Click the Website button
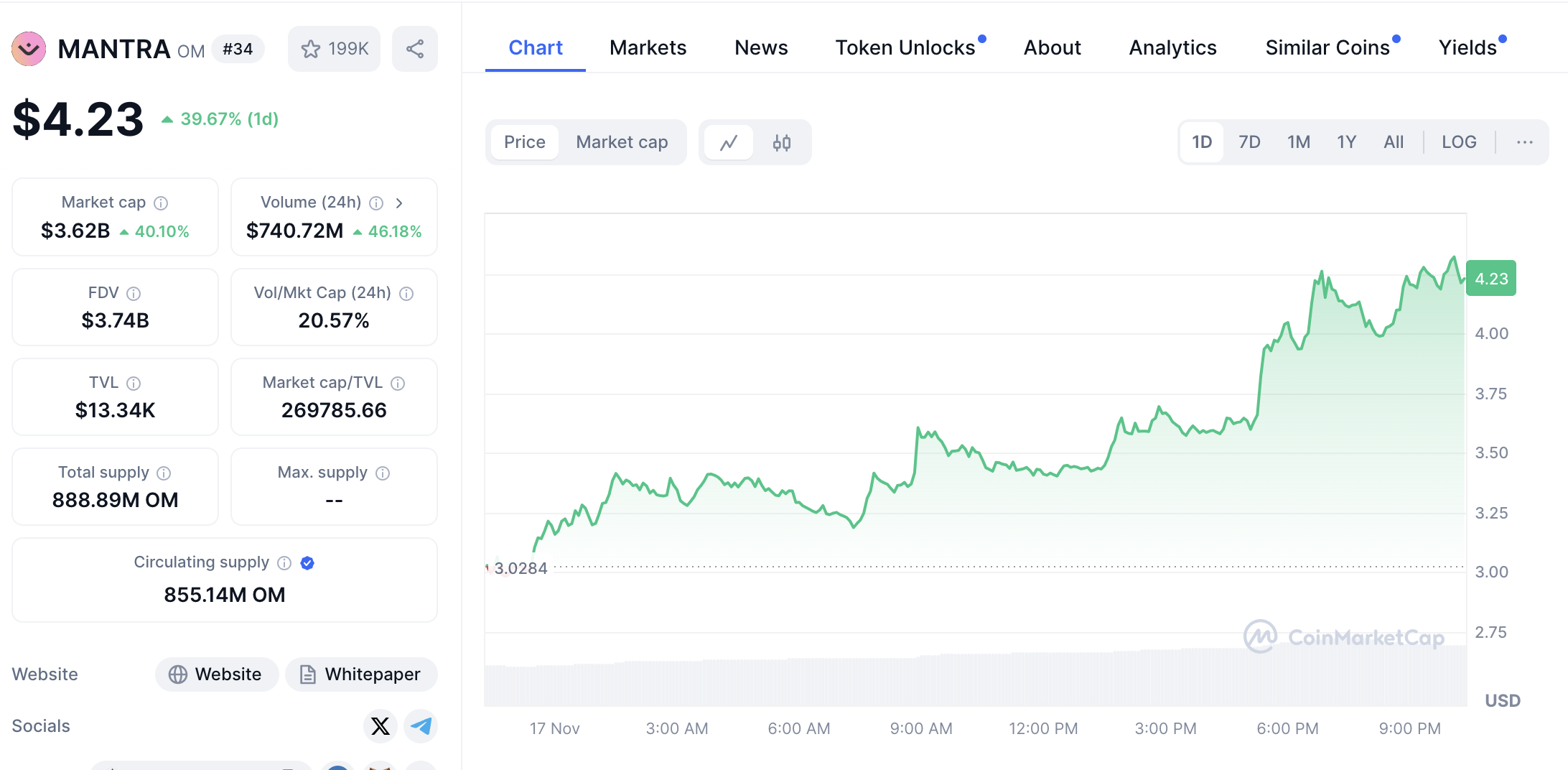Viewport: 1568px width, 770px height. [x=216, y=674]
